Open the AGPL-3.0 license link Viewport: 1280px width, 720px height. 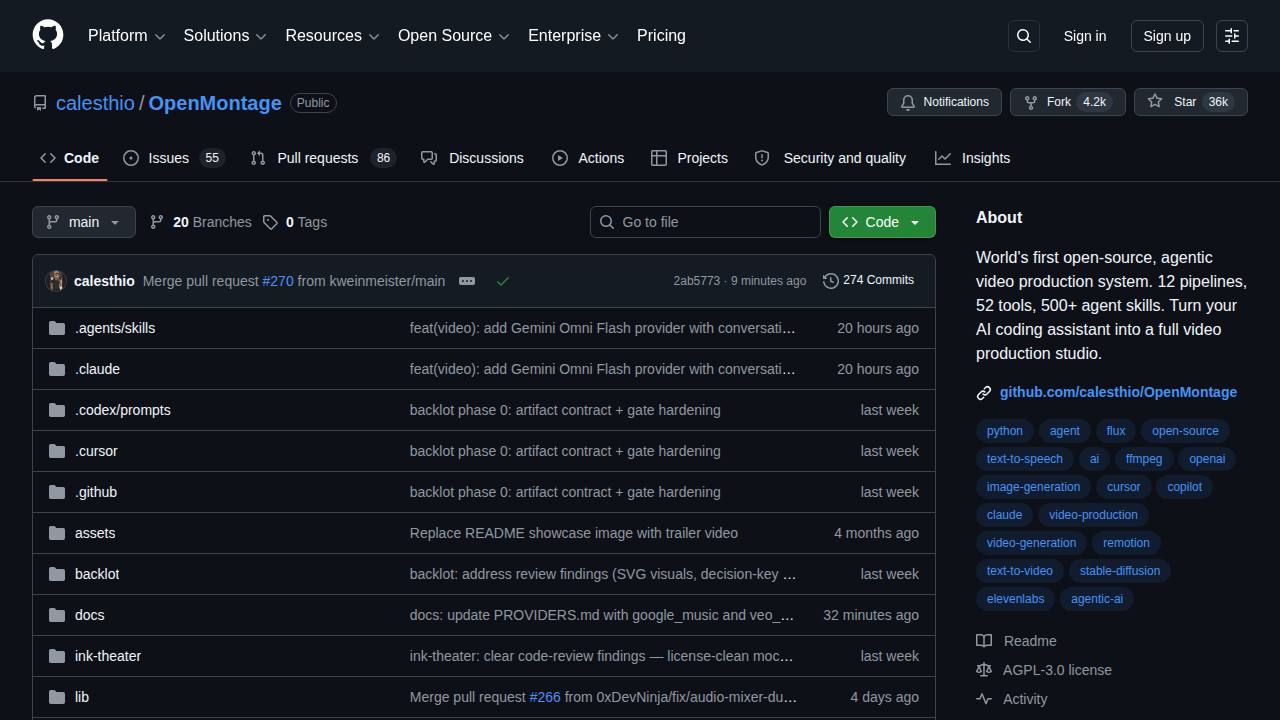click(1057, 670)
